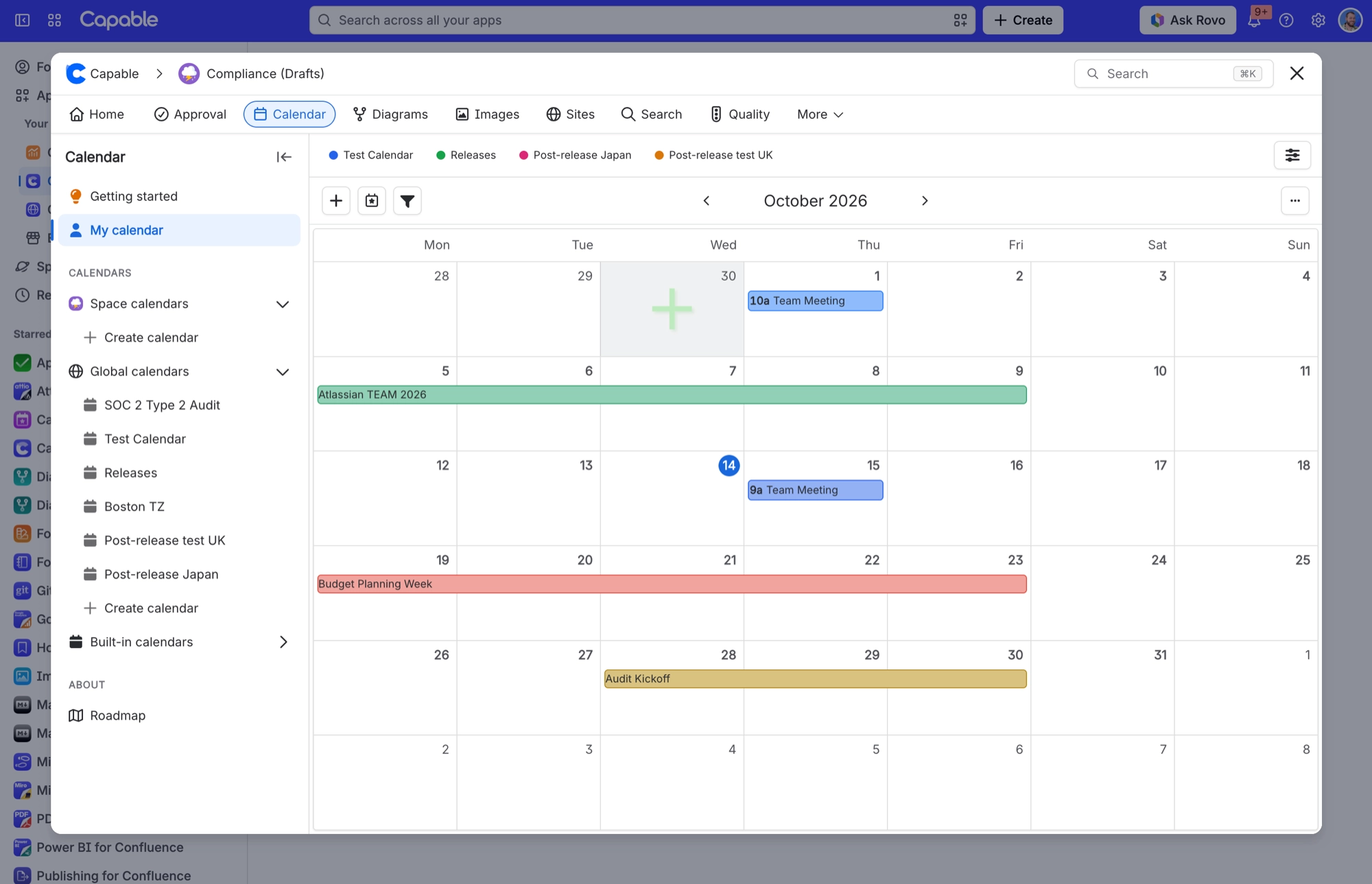Viewport: 1372px width, 884px height.
Task: Open the Roadmap map item
Action: click(x=179, y=715)
